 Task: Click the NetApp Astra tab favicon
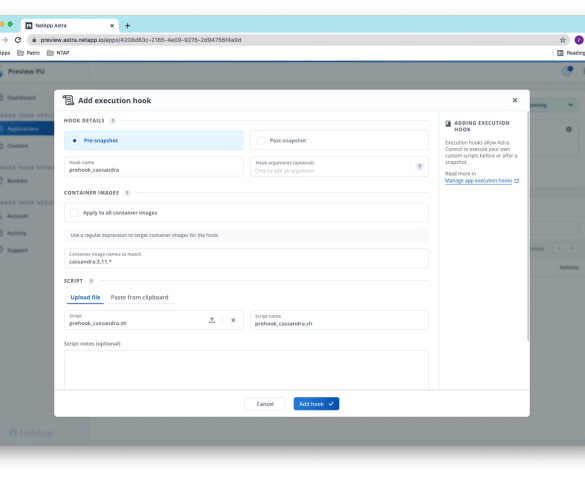29,26
